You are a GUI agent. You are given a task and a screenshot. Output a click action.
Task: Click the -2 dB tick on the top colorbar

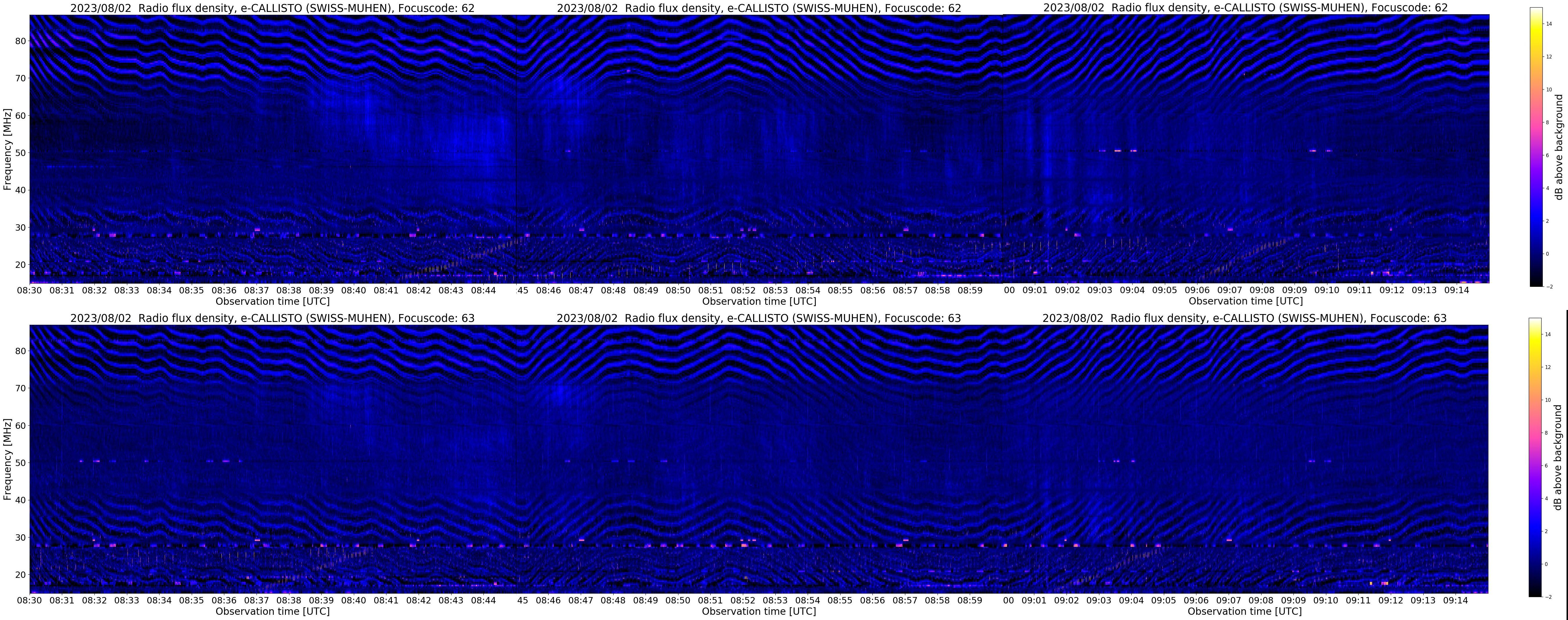click(x=1549, y=286)
